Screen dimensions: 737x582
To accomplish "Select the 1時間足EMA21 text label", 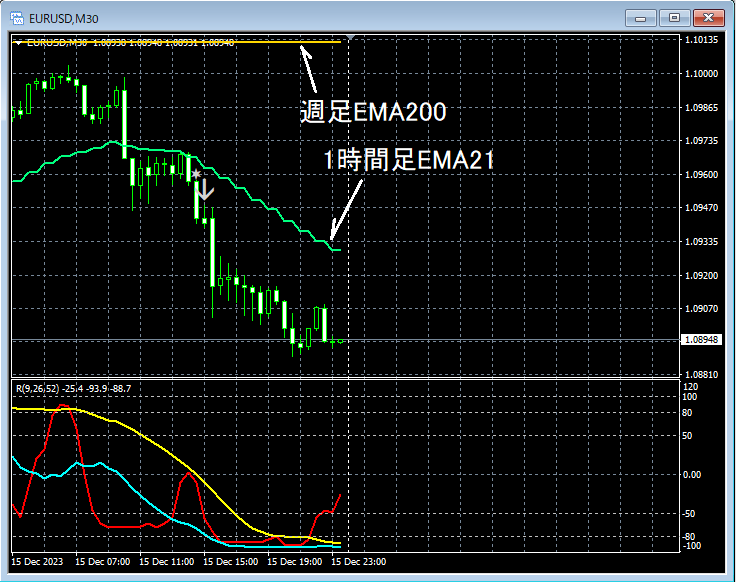I will click(x=409, y=160).
